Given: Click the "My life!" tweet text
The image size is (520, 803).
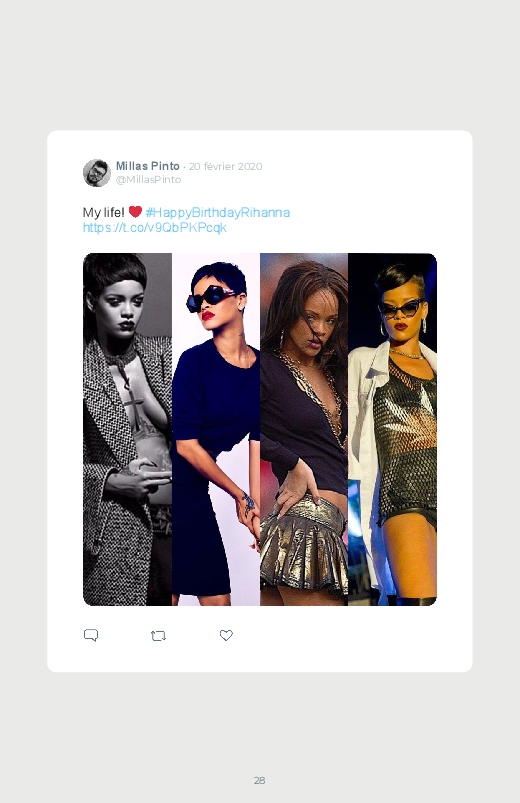Looking at the screenshot, I should coord(103,213).
